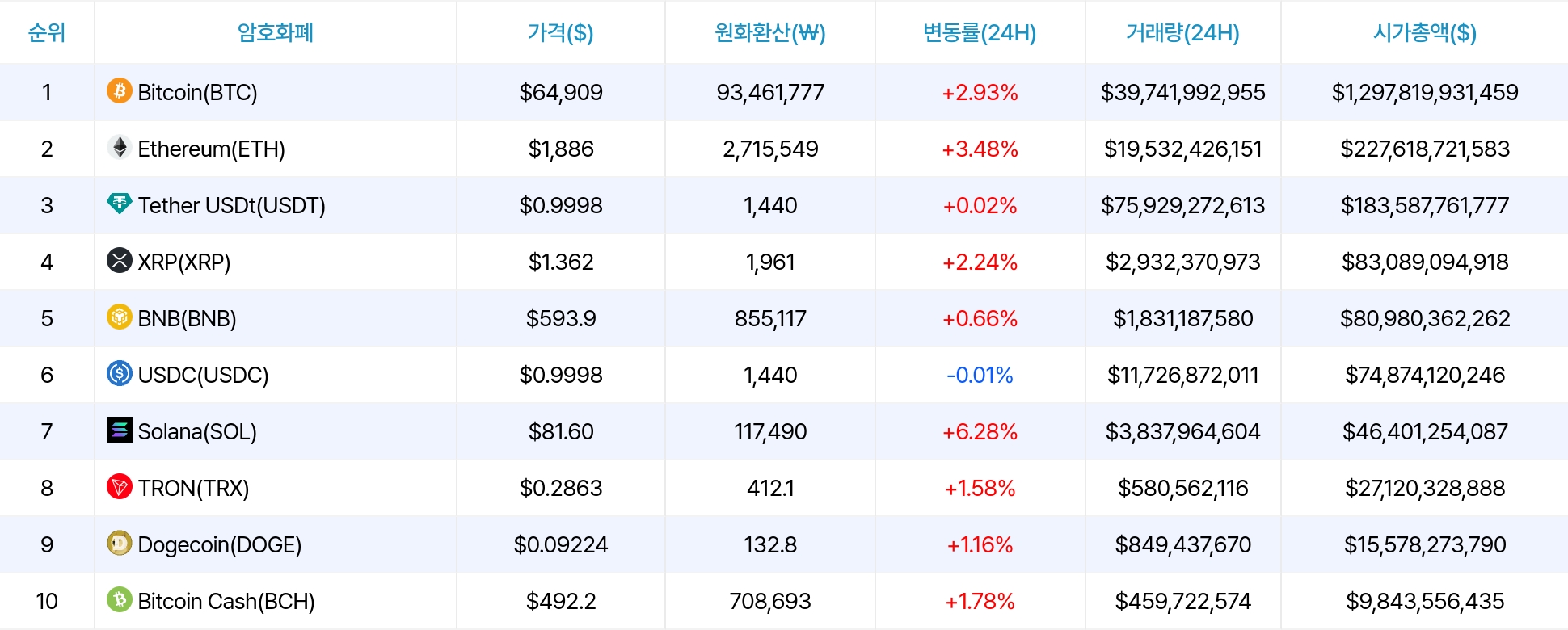Click Solana's +6.28% change value

[x=980, y=431]
